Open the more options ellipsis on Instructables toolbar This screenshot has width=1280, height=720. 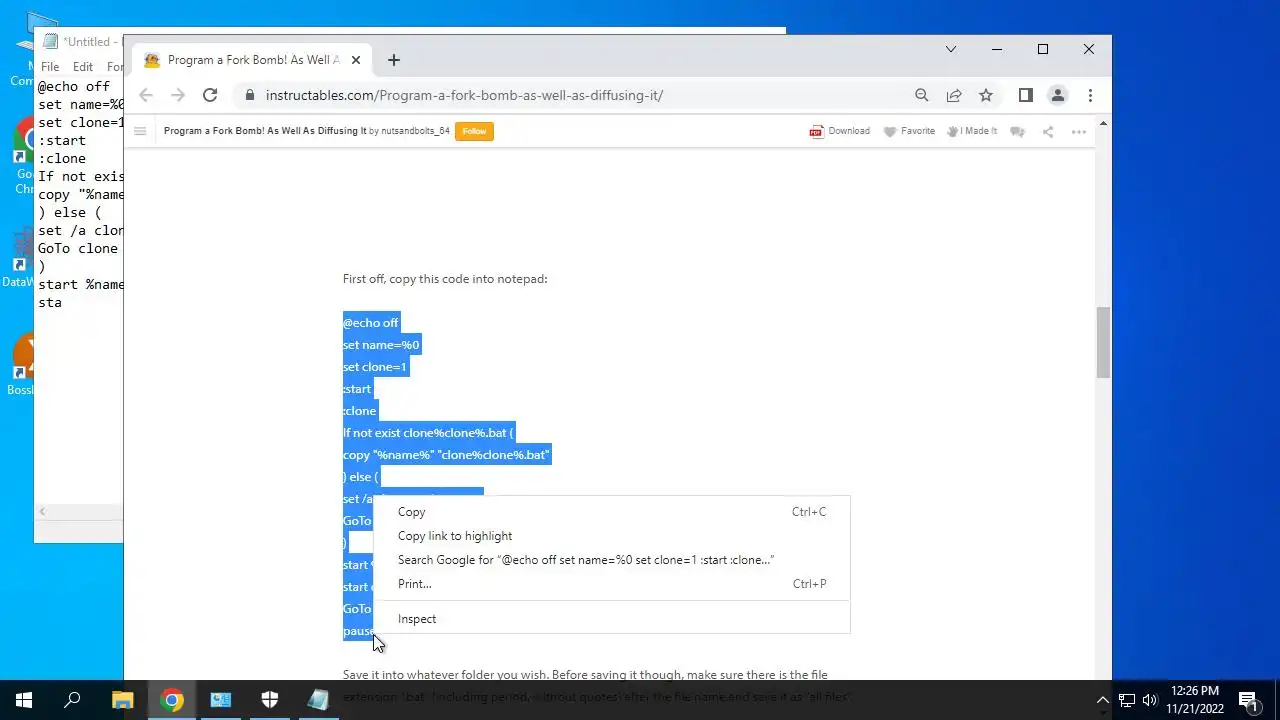click(1078, 131)
